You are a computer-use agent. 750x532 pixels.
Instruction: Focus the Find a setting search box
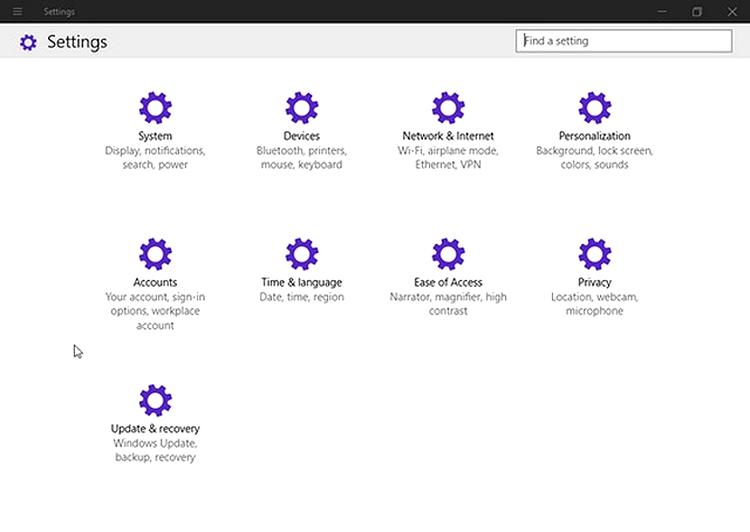(x=624, y=41)
